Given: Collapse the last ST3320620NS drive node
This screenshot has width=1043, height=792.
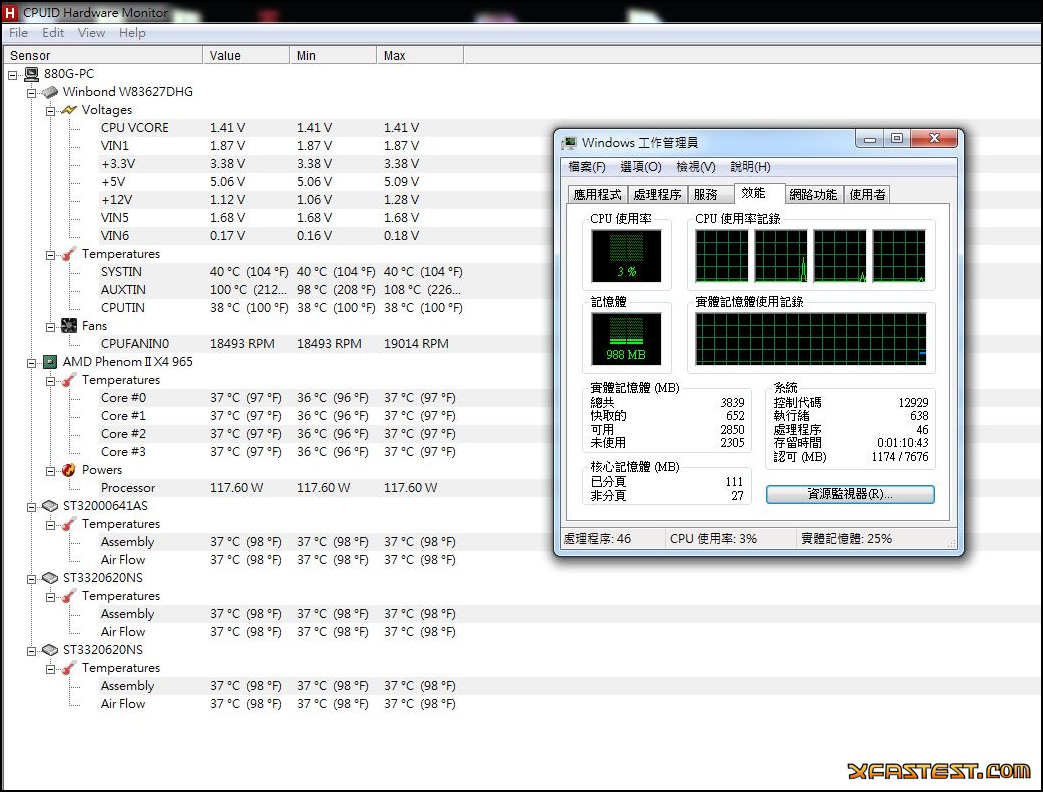Looking at the screenshot, I should tap(31, 650).
